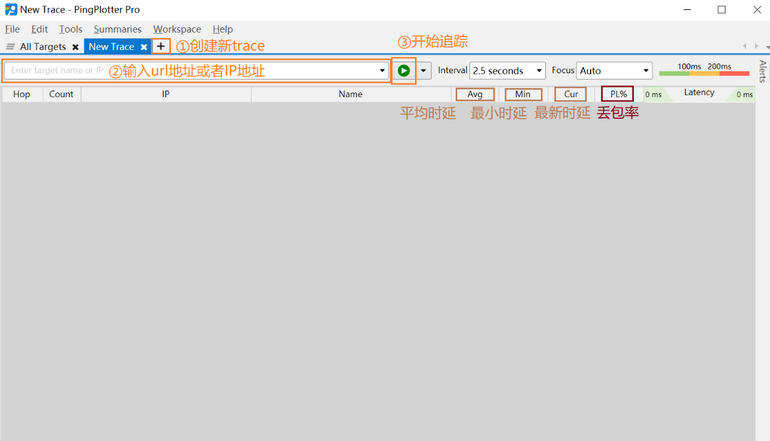This screenshot has height=441, width=770.
Task: Click the list icon beside All Targets
Action: point(10,47)
